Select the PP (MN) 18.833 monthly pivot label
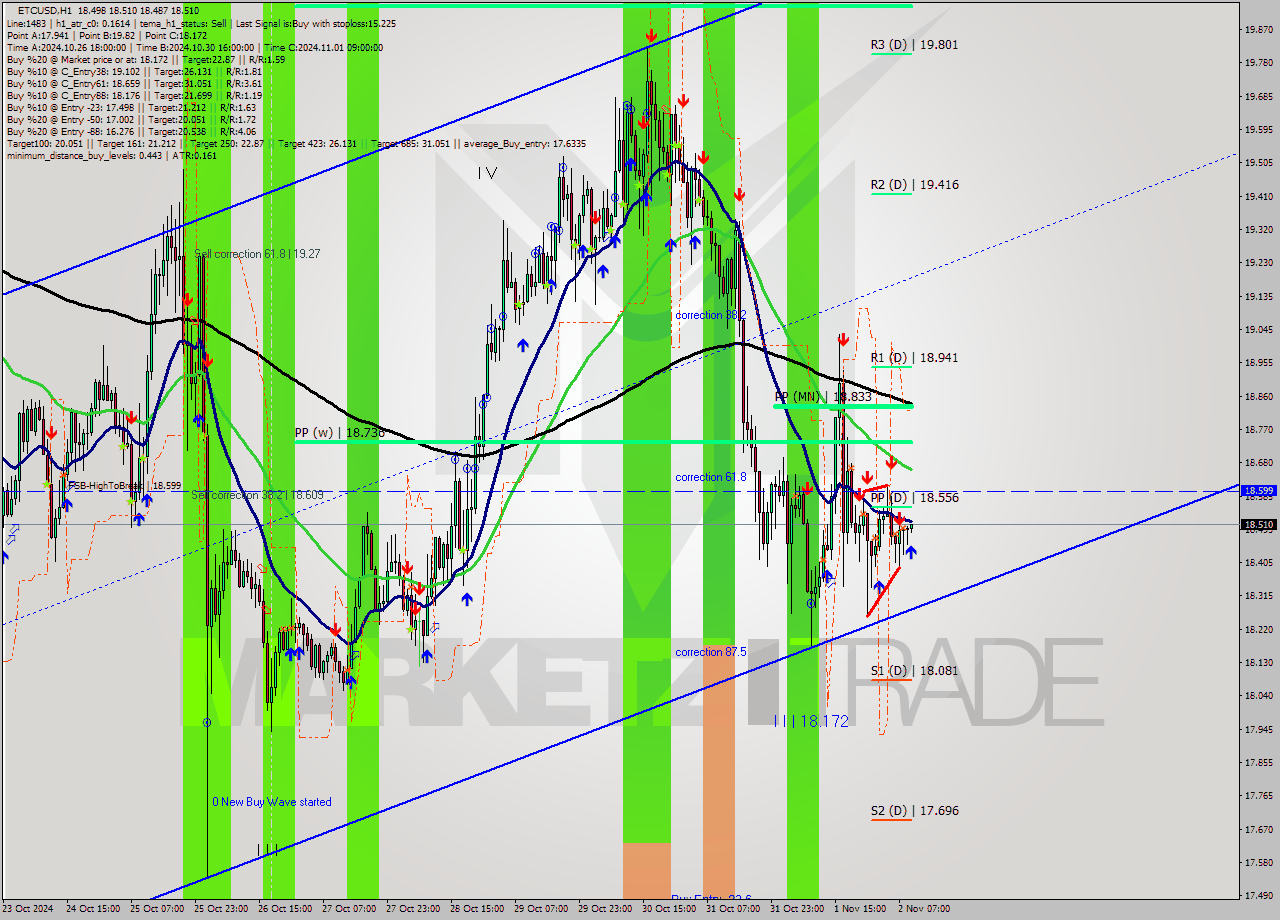 [823, 397]
